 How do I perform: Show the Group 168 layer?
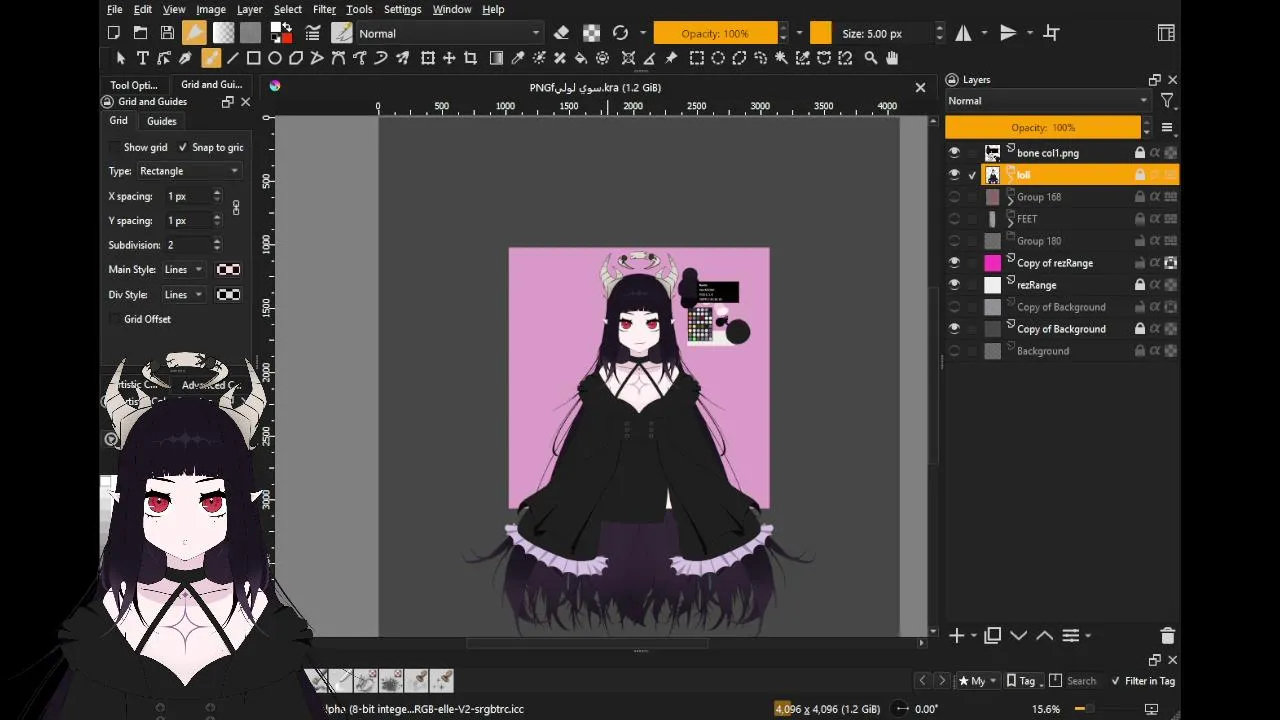click(954, 197)
